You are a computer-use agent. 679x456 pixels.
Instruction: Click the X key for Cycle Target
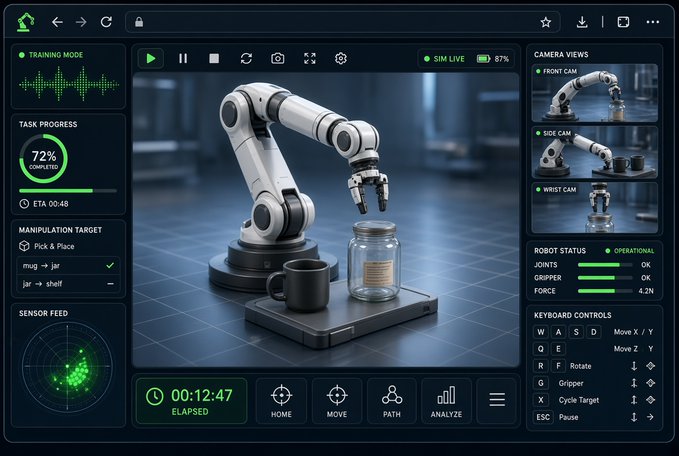[541, 400]
